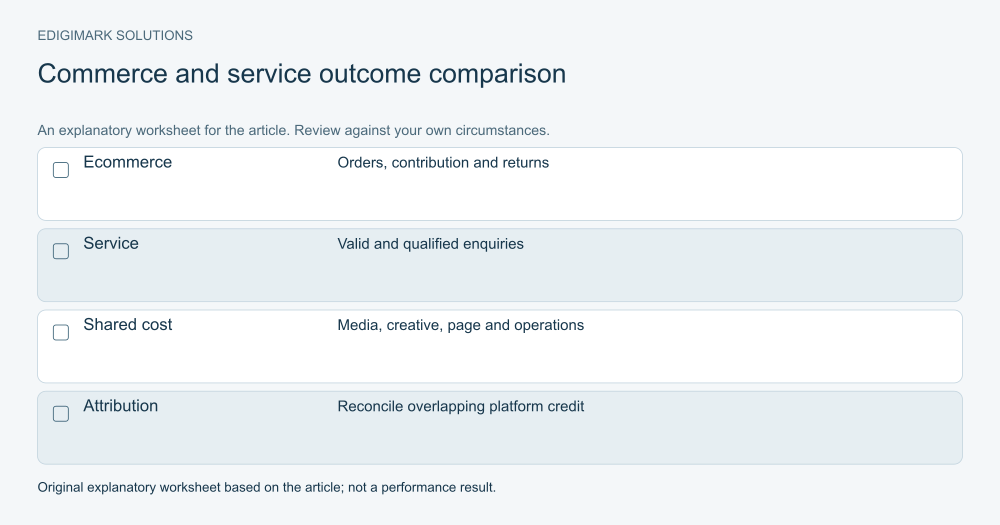This screenshot has width=1000, height=525.
Task: Tick the Ecommerce checkbox
Action: point(61,170)
